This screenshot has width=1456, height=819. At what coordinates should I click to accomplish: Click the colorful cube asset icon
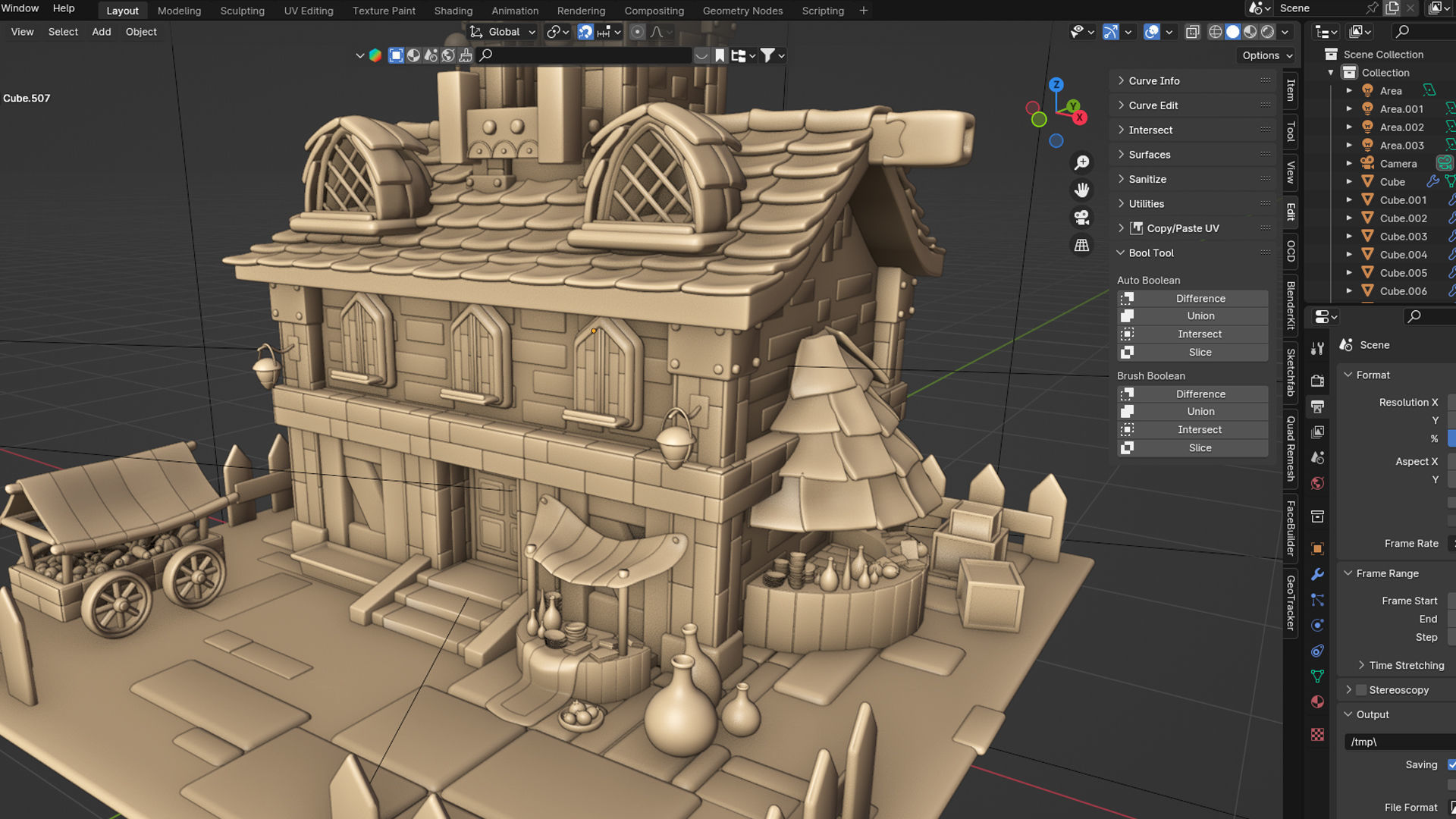point(375,55)
